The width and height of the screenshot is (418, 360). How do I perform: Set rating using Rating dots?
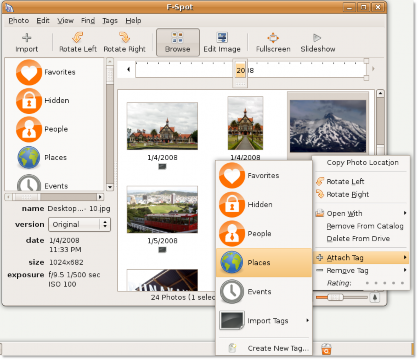385,283
